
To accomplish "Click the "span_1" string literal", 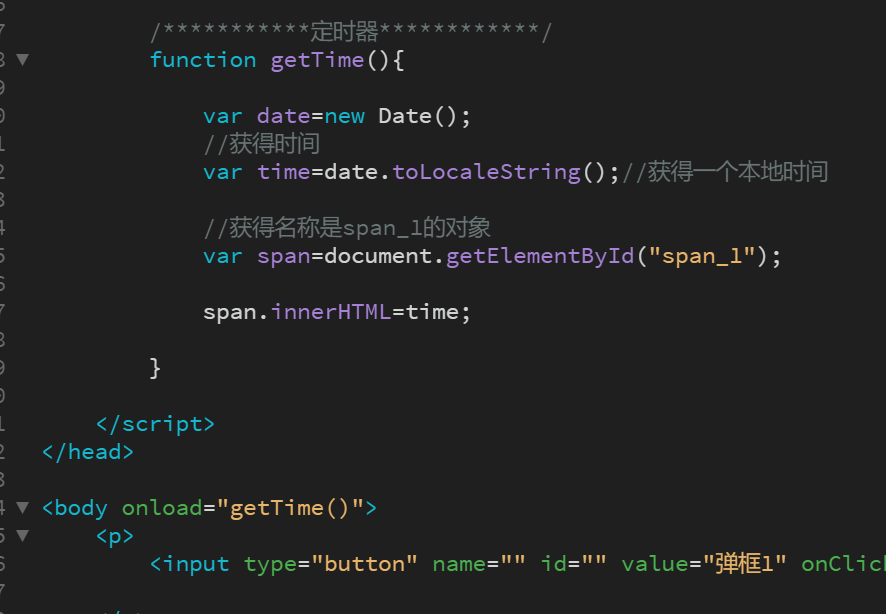I will click(x=702, y=256).
